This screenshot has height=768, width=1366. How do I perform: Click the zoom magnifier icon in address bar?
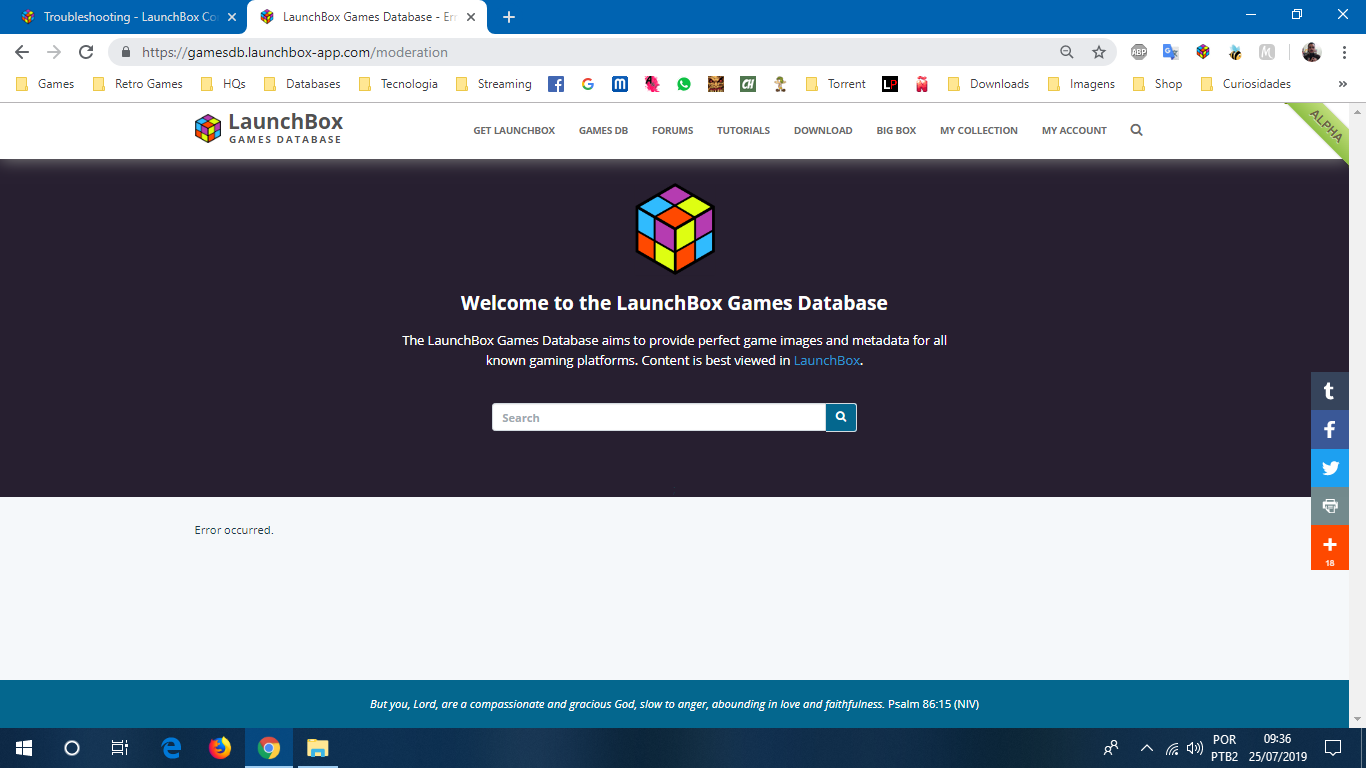point(1067,52)
